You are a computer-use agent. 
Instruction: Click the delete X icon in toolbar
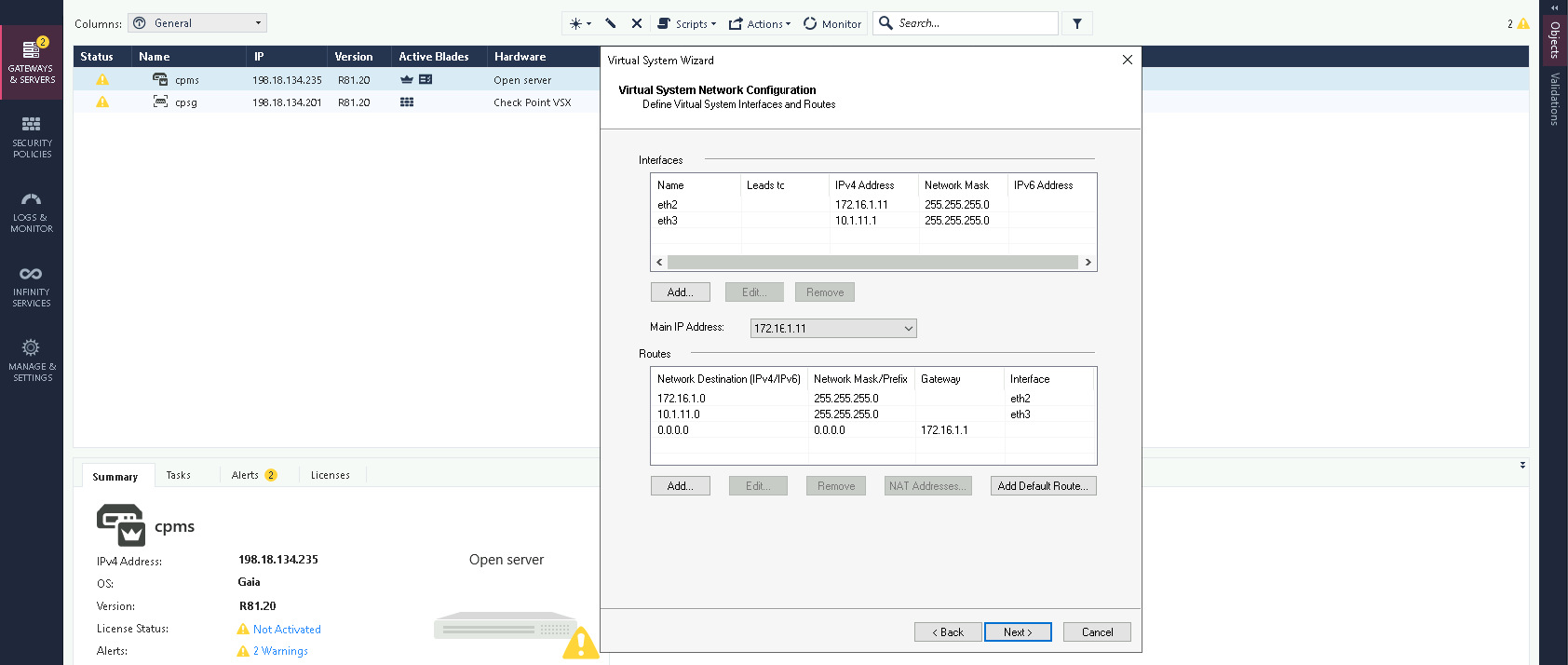[x=637, y=23]
